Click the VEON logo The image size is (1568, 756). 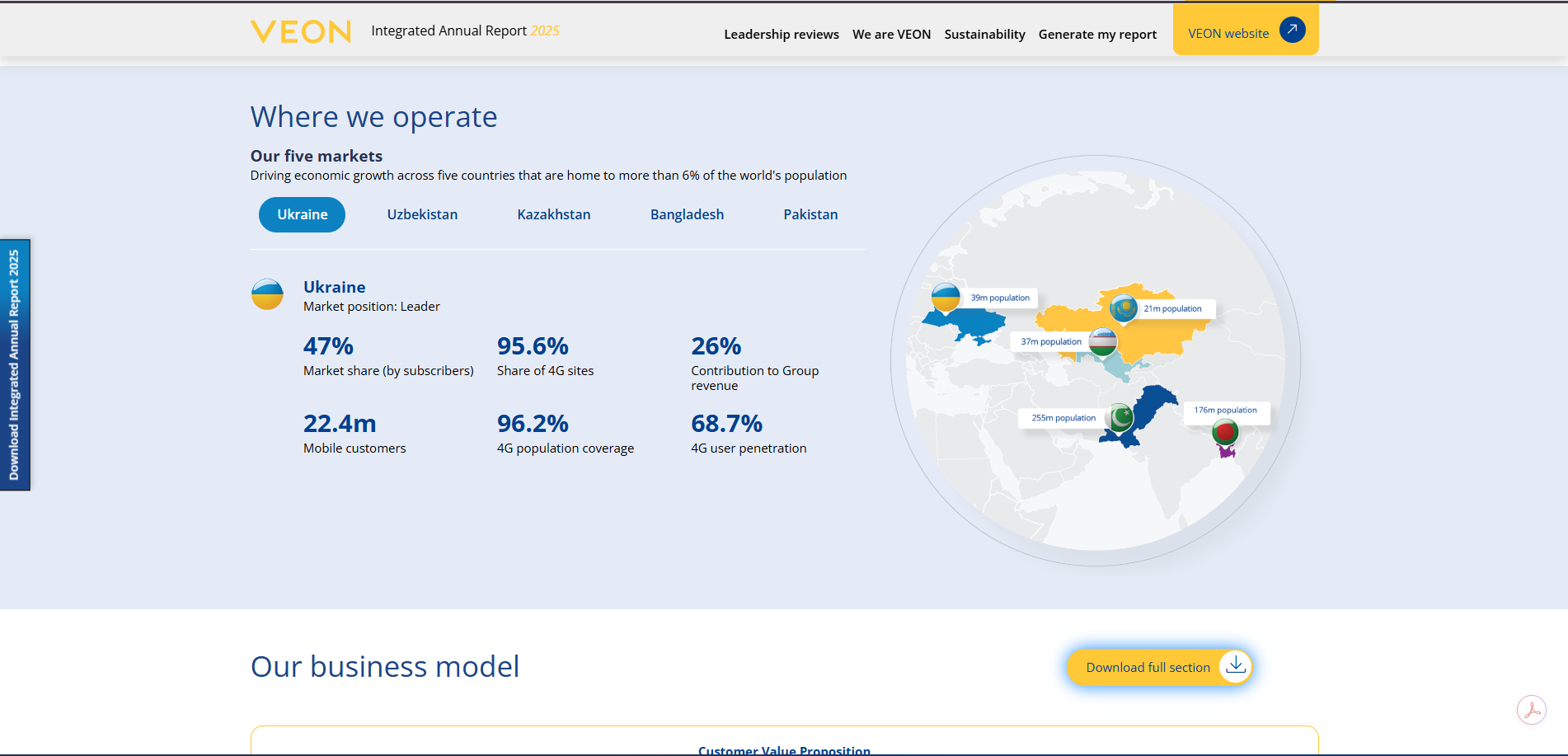301,31
